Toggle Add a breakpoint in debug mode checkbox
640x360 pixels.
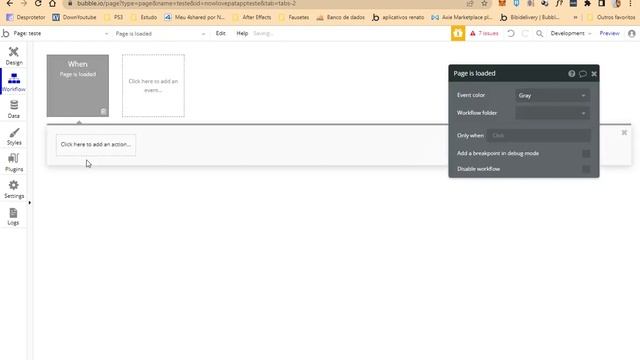coord(586,153)
